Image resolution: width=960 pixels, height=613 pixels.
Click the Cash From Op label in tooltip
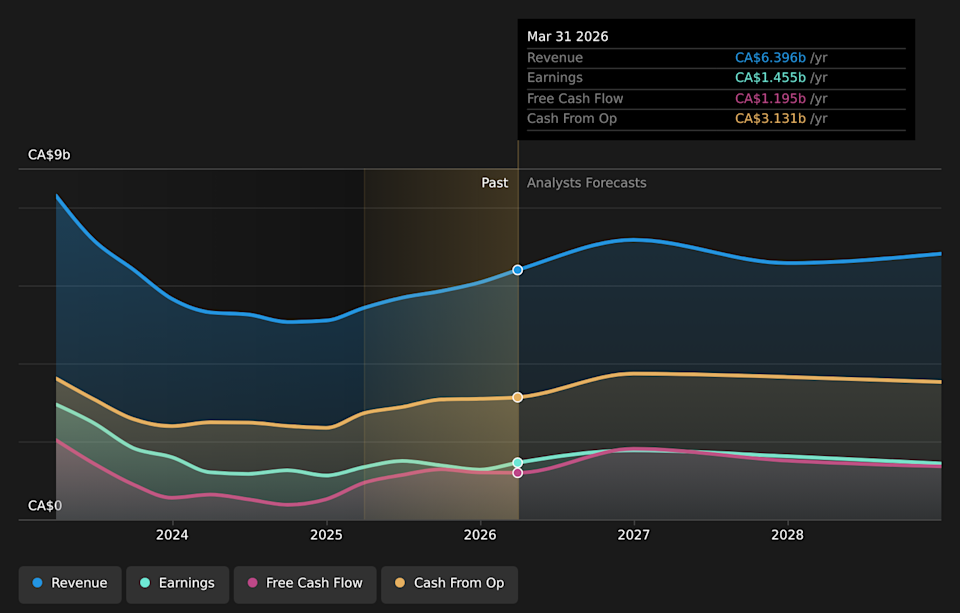coord(572,119)
